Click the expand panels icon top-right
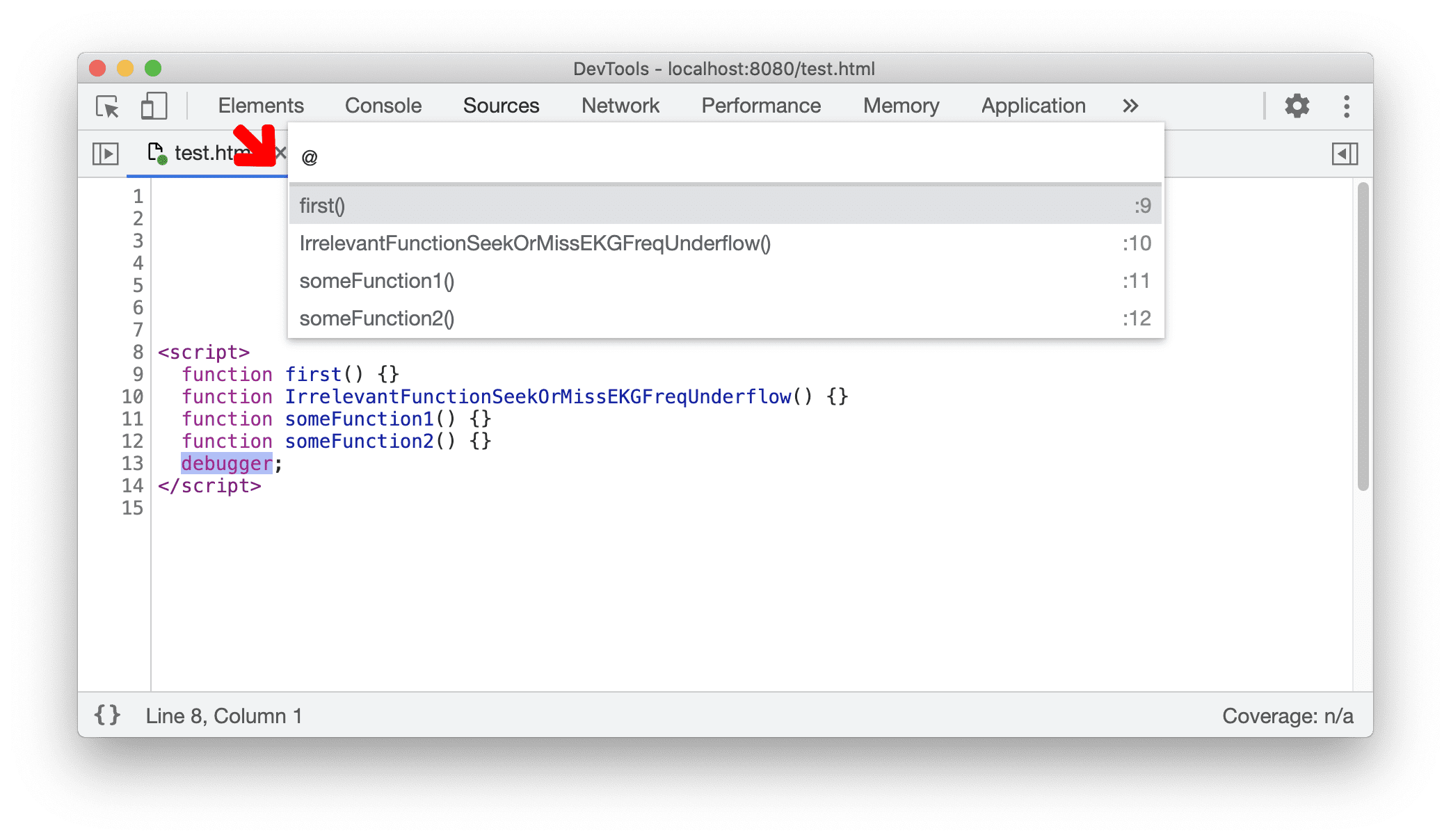This screenshot has width=1451, height=840. (1345, 153)
